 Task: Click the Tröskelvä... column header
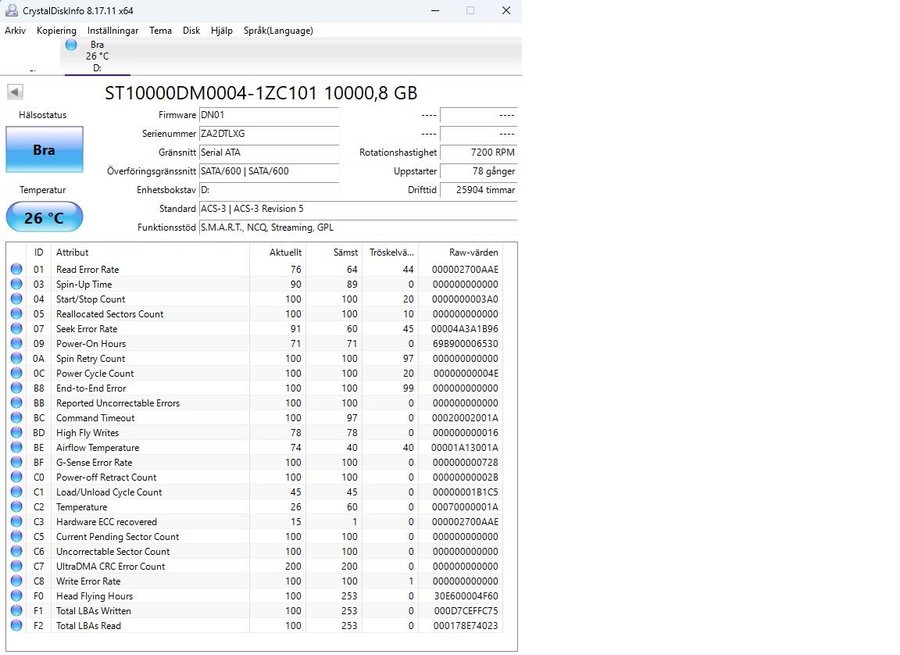point(390,253)
